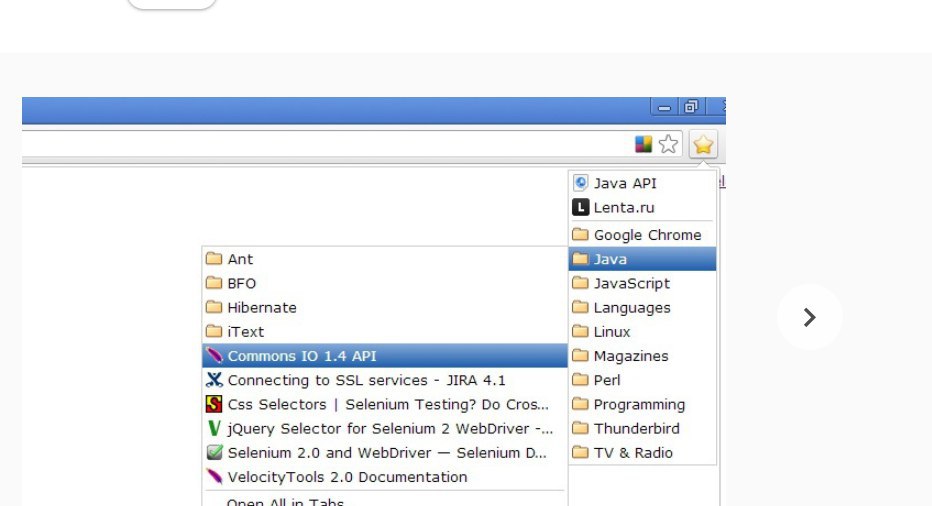Expand the Languages bookmark folder
932x506 pixels.
[x=643, y=308]
